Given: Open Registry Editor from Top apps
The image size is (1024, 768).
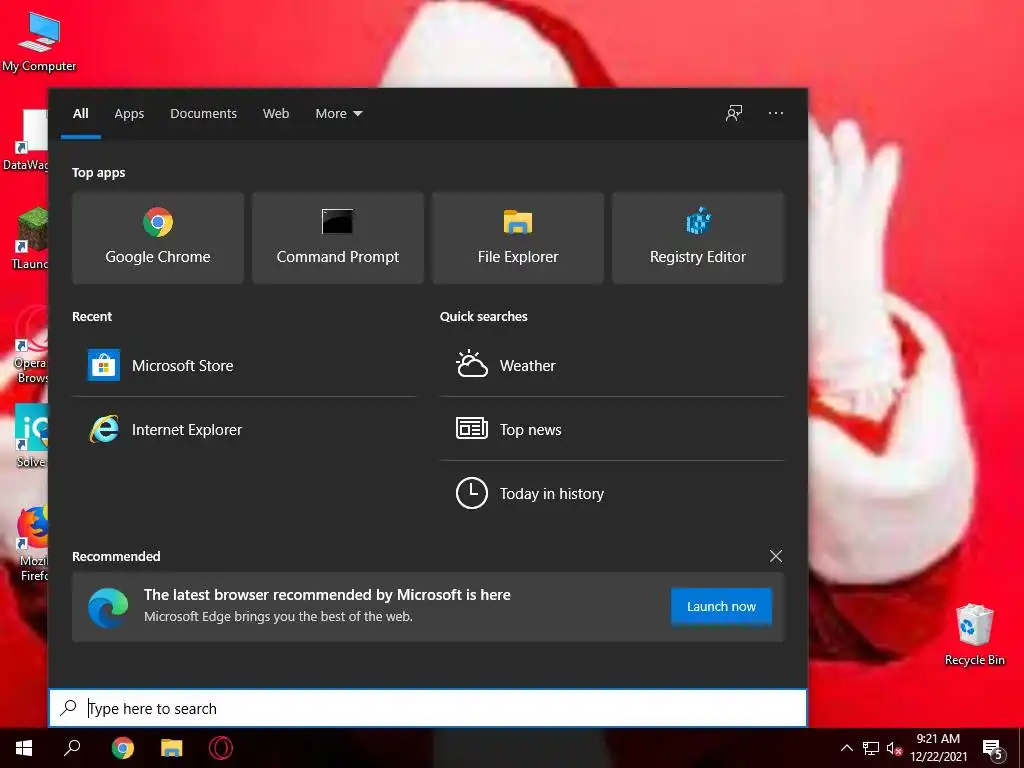Looking at the screenshot, I should tap(697, 238).
